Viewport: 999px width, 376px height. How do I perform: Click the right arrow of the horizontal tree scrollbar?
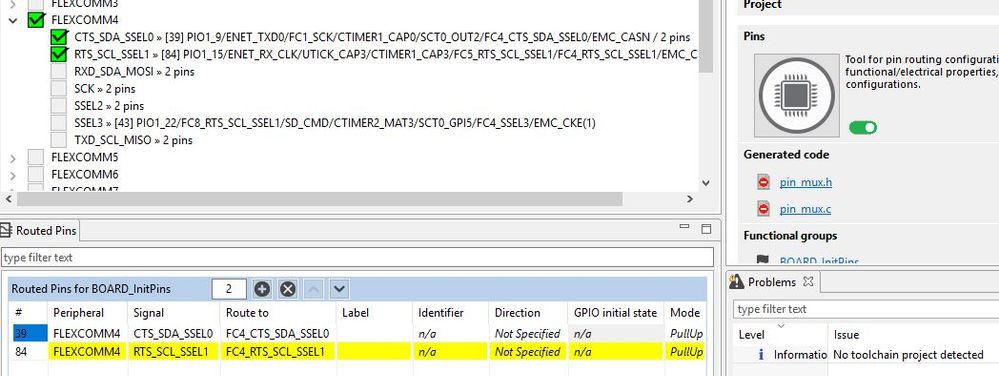[690, 199]
